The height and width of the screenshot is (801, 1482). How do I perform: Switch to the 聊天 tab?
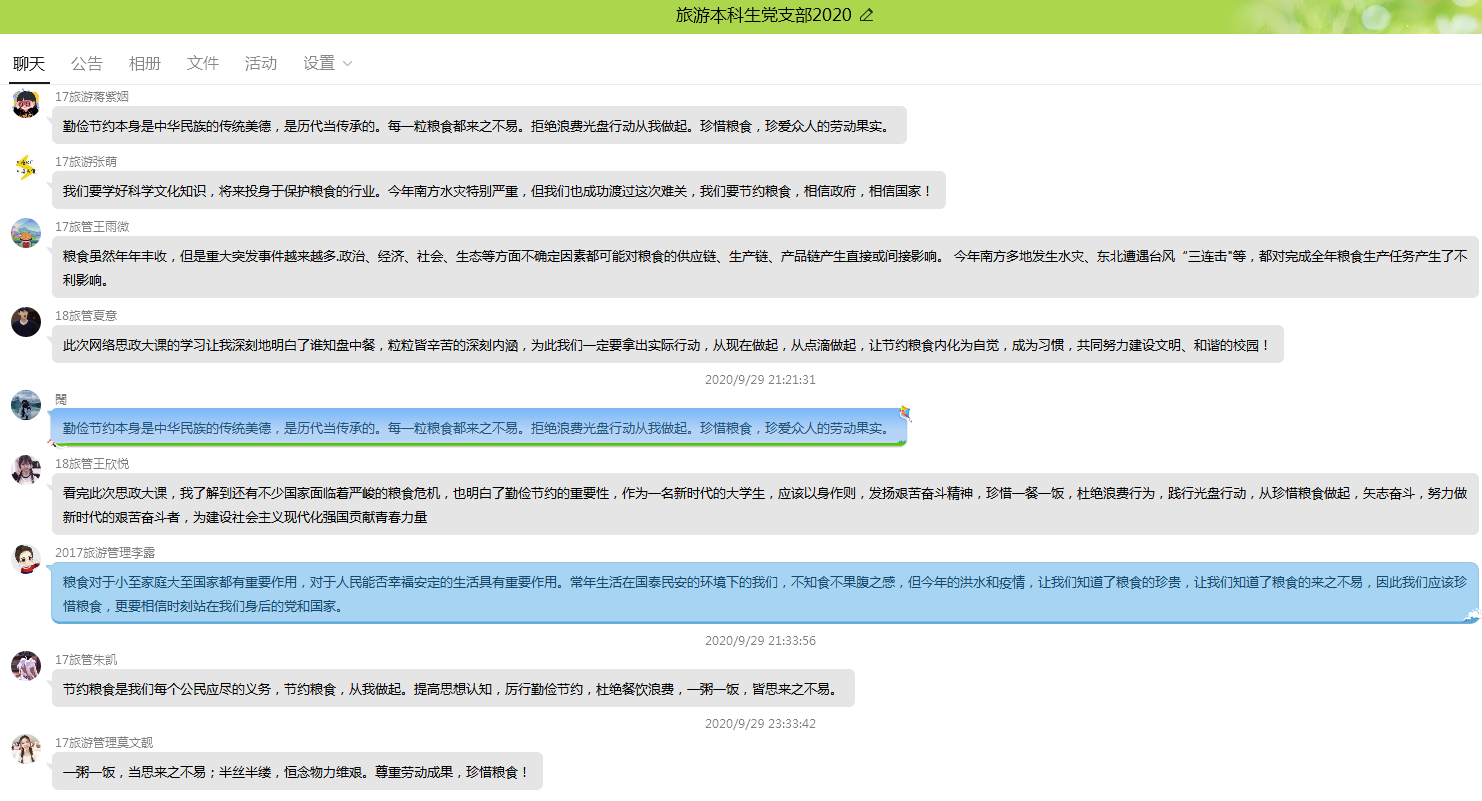29,63
